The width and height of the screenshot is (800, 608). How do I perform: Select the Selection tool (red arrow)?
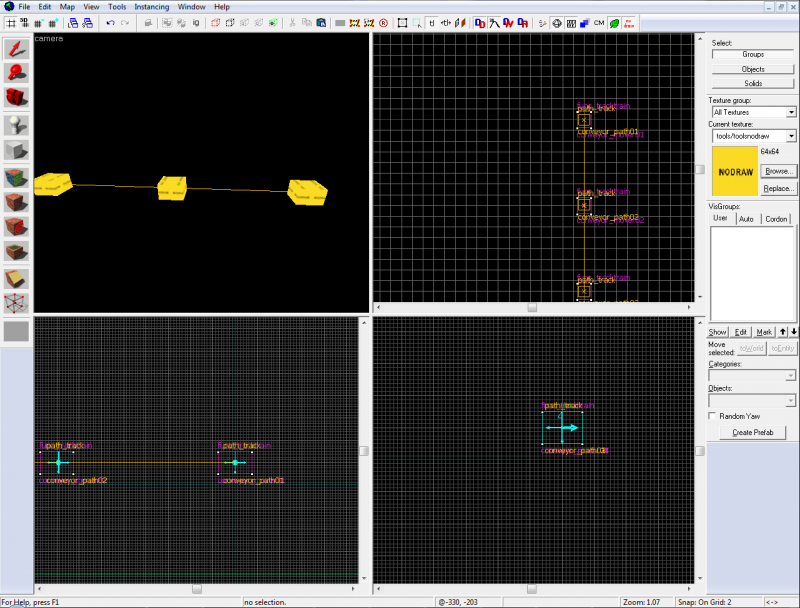(x=16, y=48)
